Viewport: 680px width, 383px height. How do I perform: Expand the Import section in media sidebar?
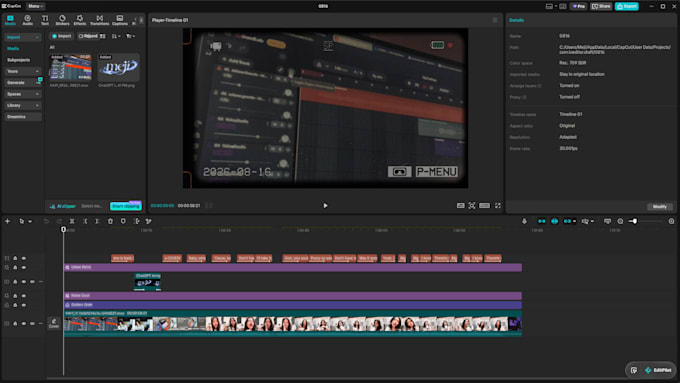tap(23, 37)
